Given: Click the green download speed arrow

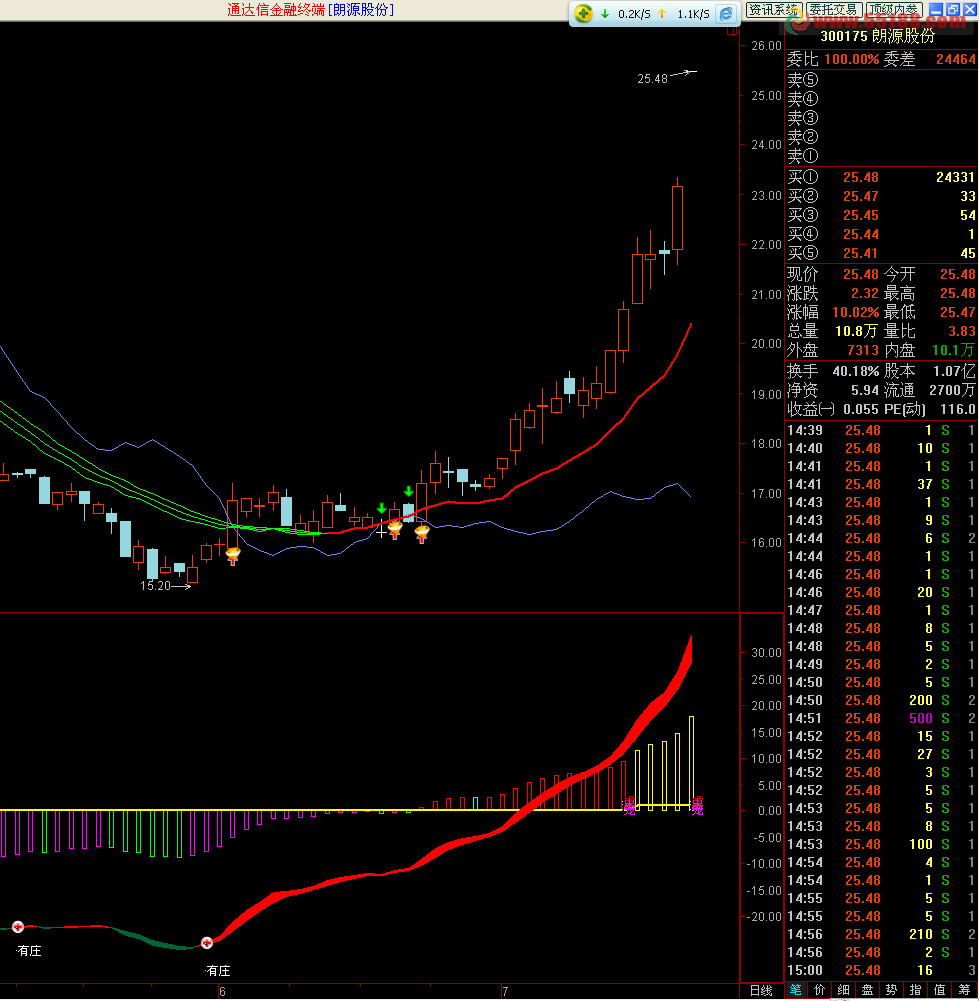Looking at the screenshot, I should [x=604, y=14].
